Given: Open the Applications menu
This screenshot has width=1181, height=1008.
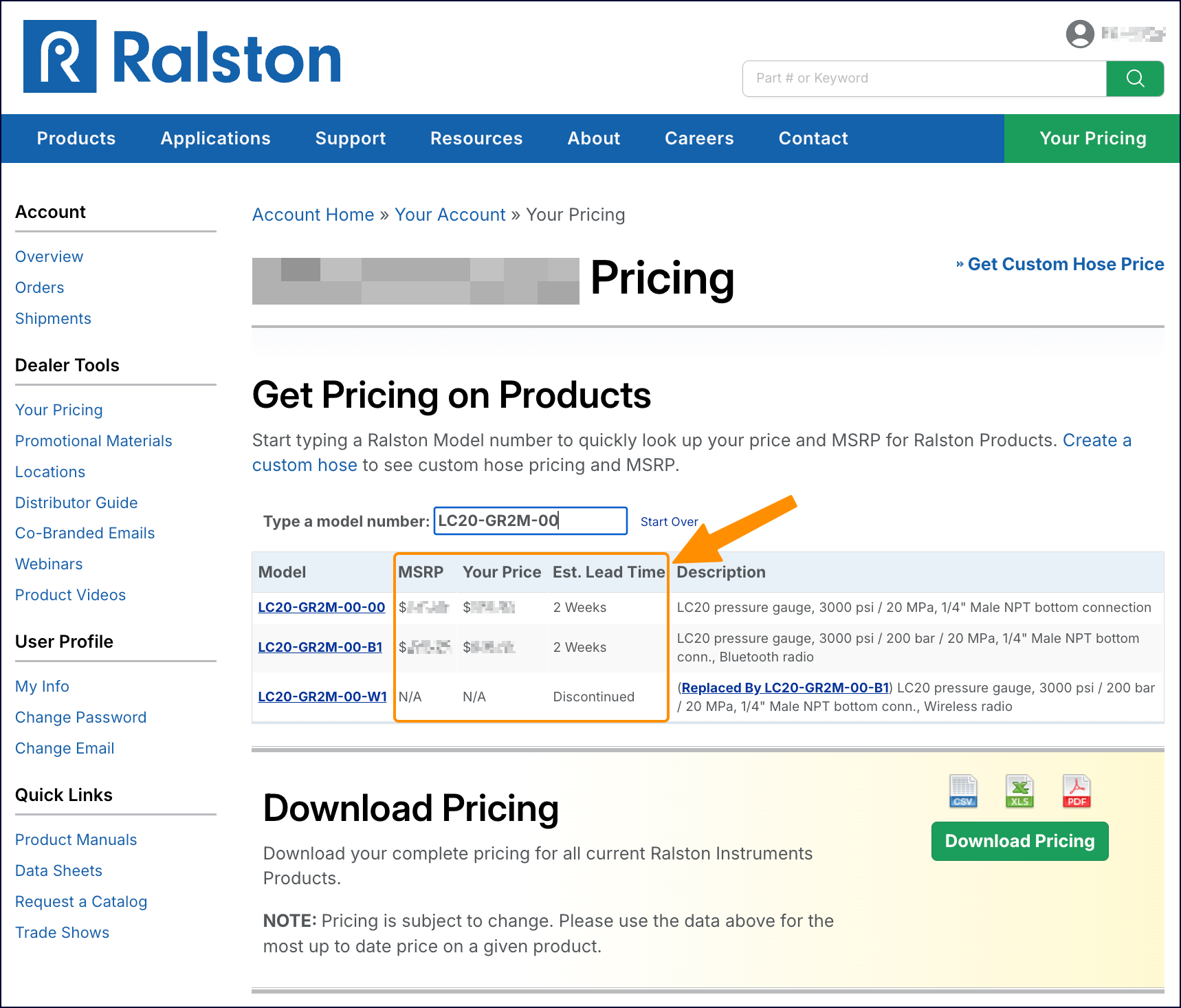Looking at the screenshot, I should pos(216,138).
